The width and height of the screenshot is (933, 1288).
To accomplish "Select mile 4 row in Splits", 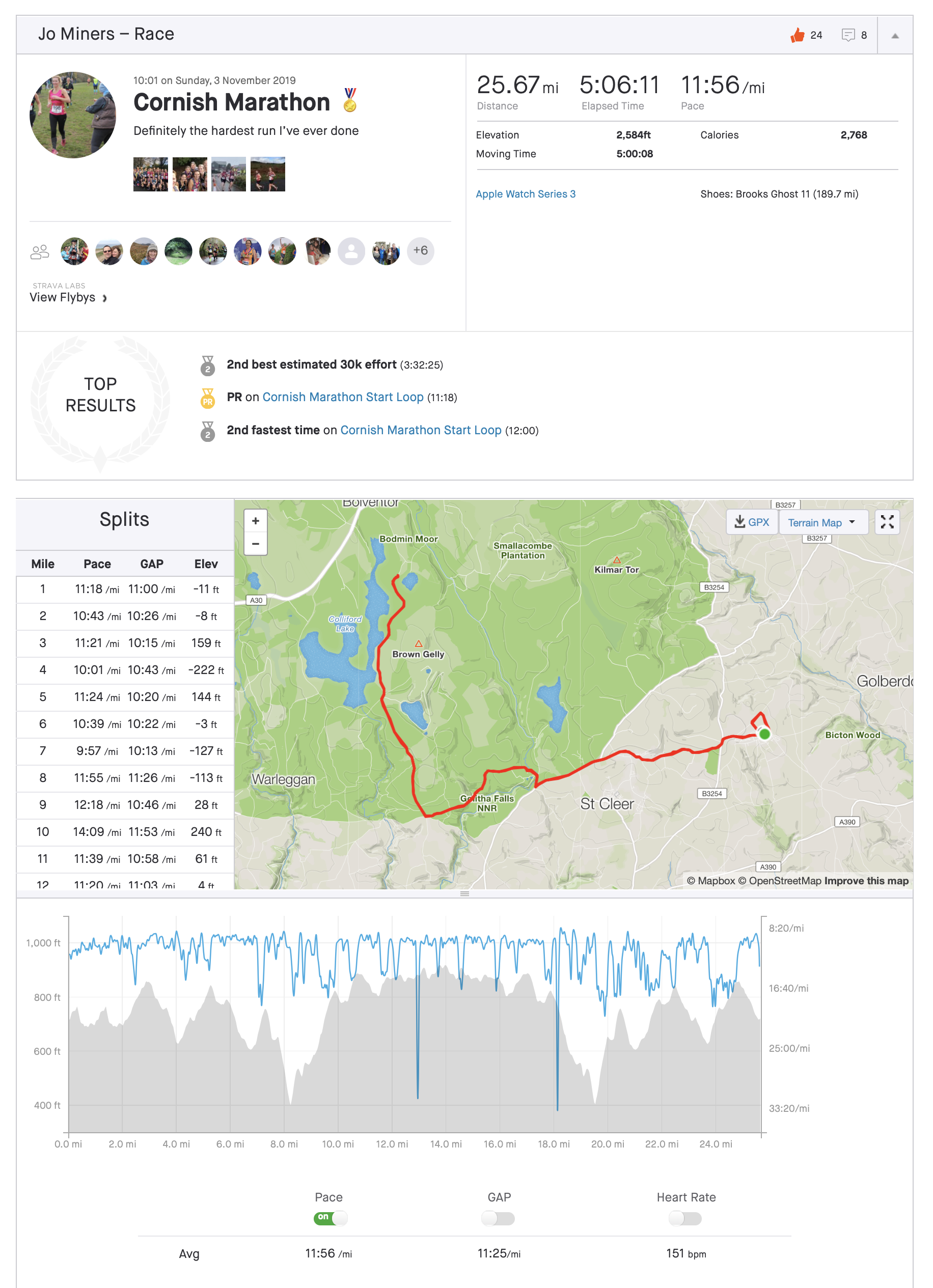I will [125, 670].
